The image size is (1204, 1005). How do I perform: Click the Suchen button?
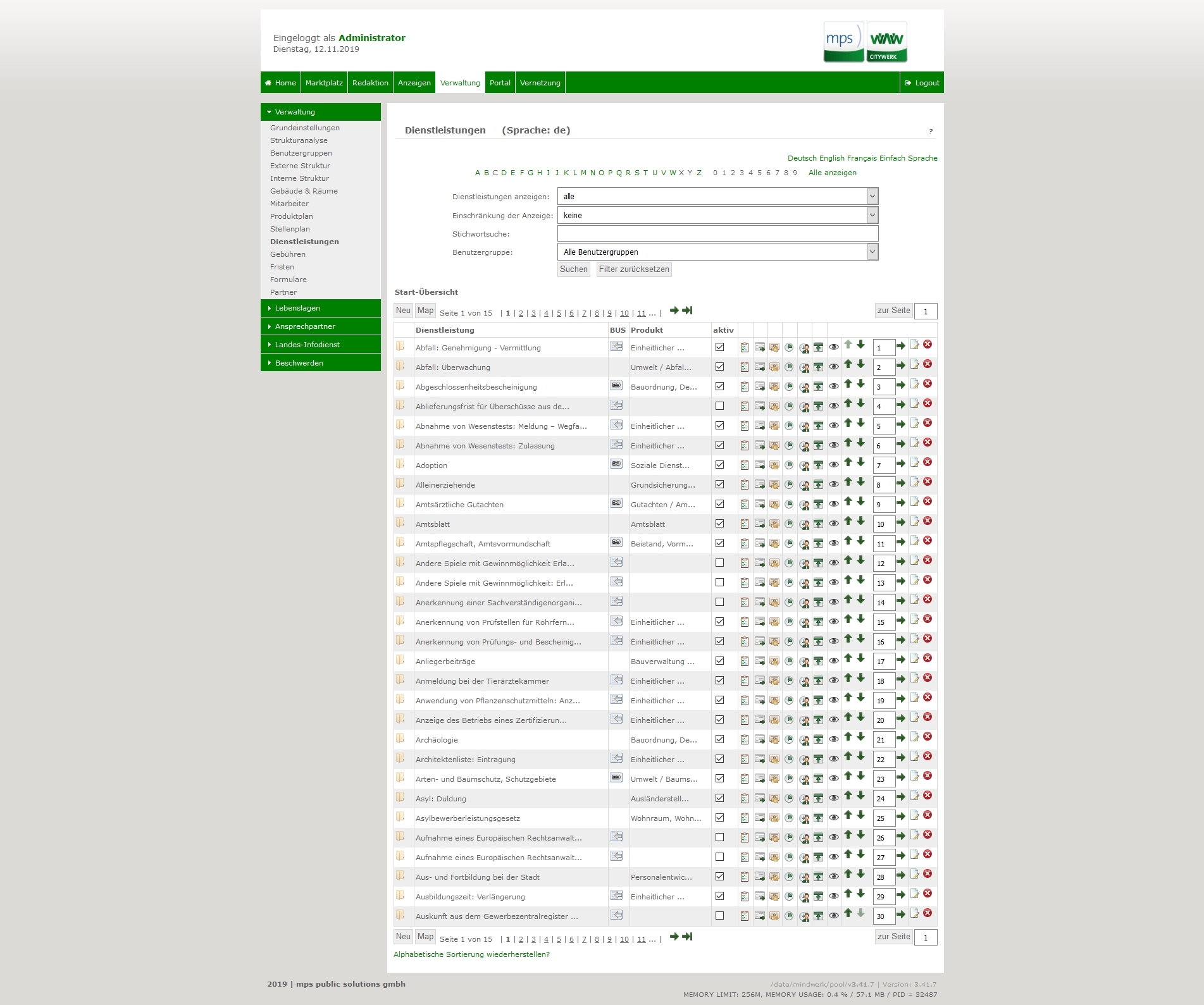coord(574,269)
